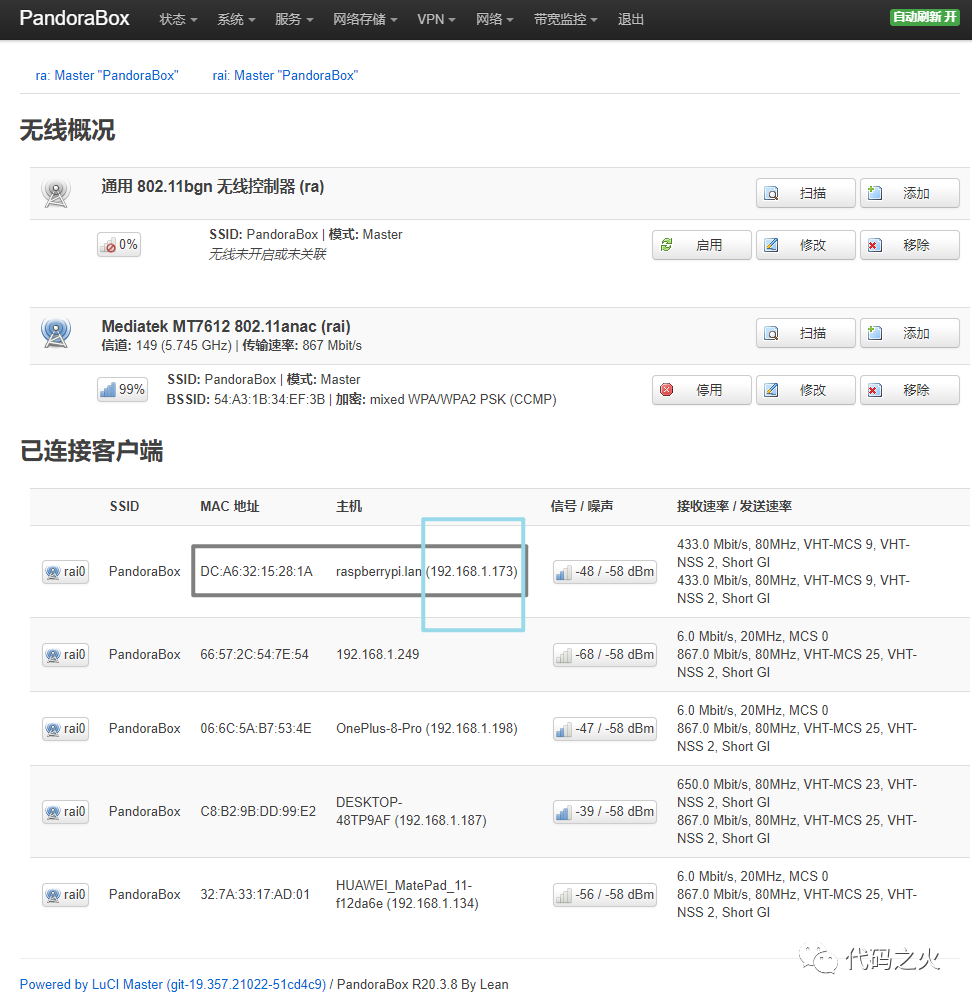
Task: Click 添加 for the 802.11bgn ra controller
Action: (x=909, y=193)
